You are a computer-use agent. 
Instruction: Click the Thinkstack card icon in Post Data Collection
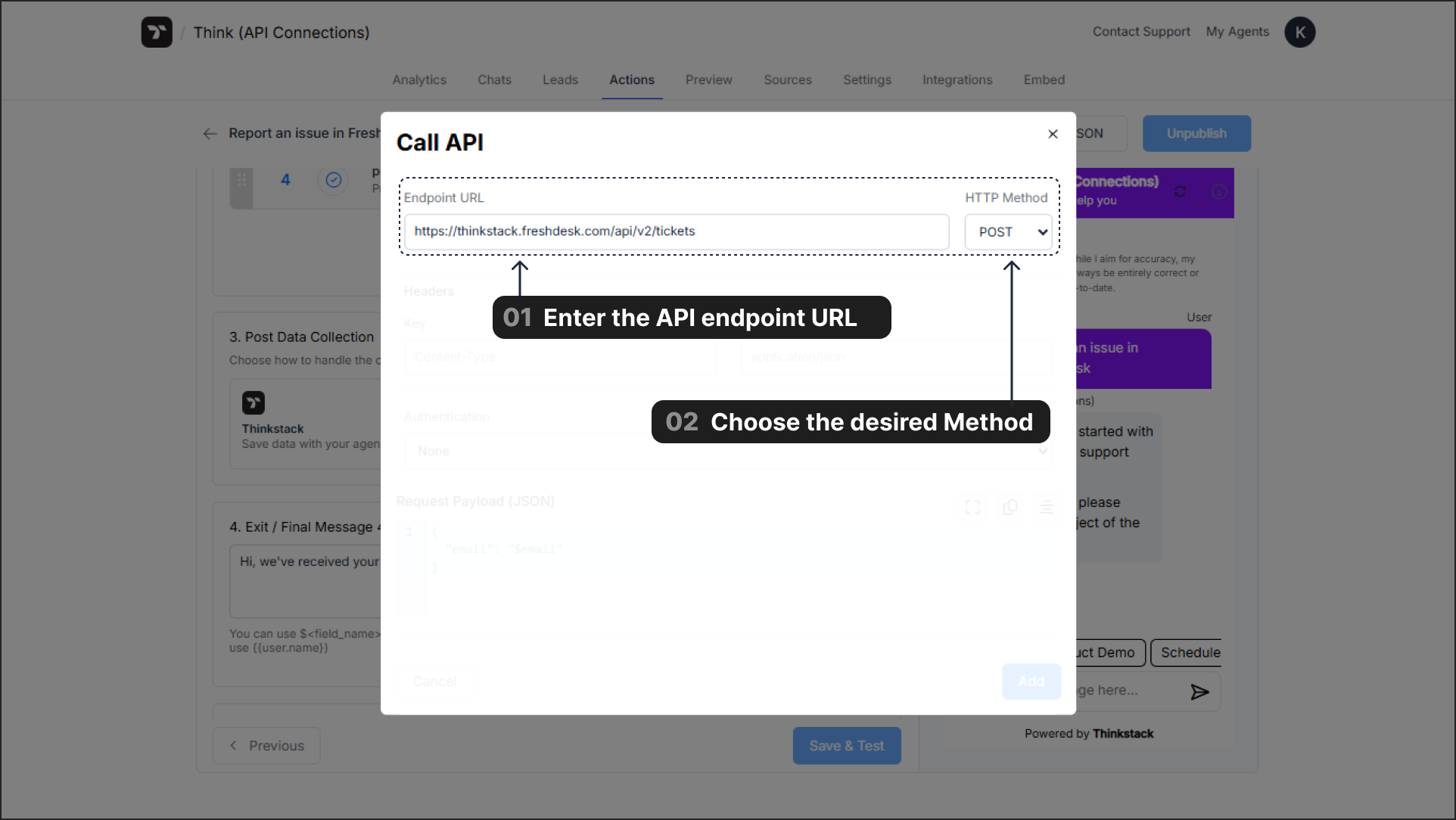click(254, 402)
